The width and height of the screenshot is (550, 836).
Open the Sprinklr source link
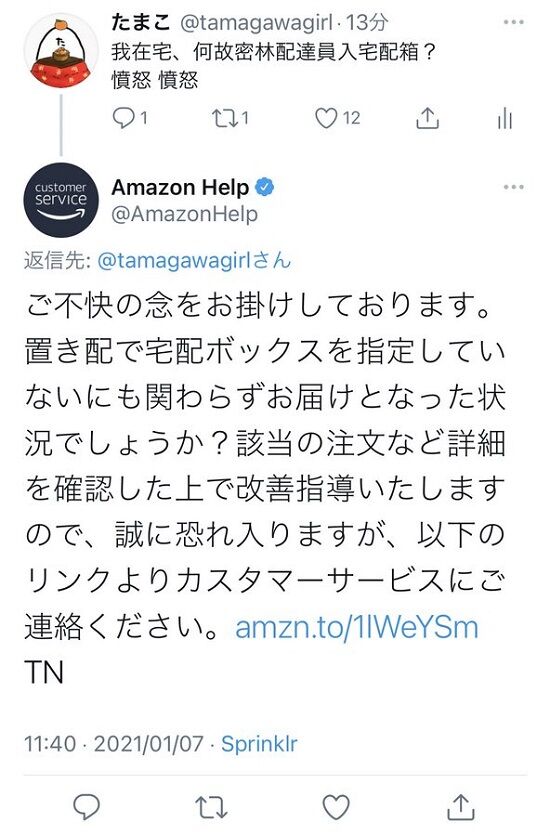tap(259, 744)
